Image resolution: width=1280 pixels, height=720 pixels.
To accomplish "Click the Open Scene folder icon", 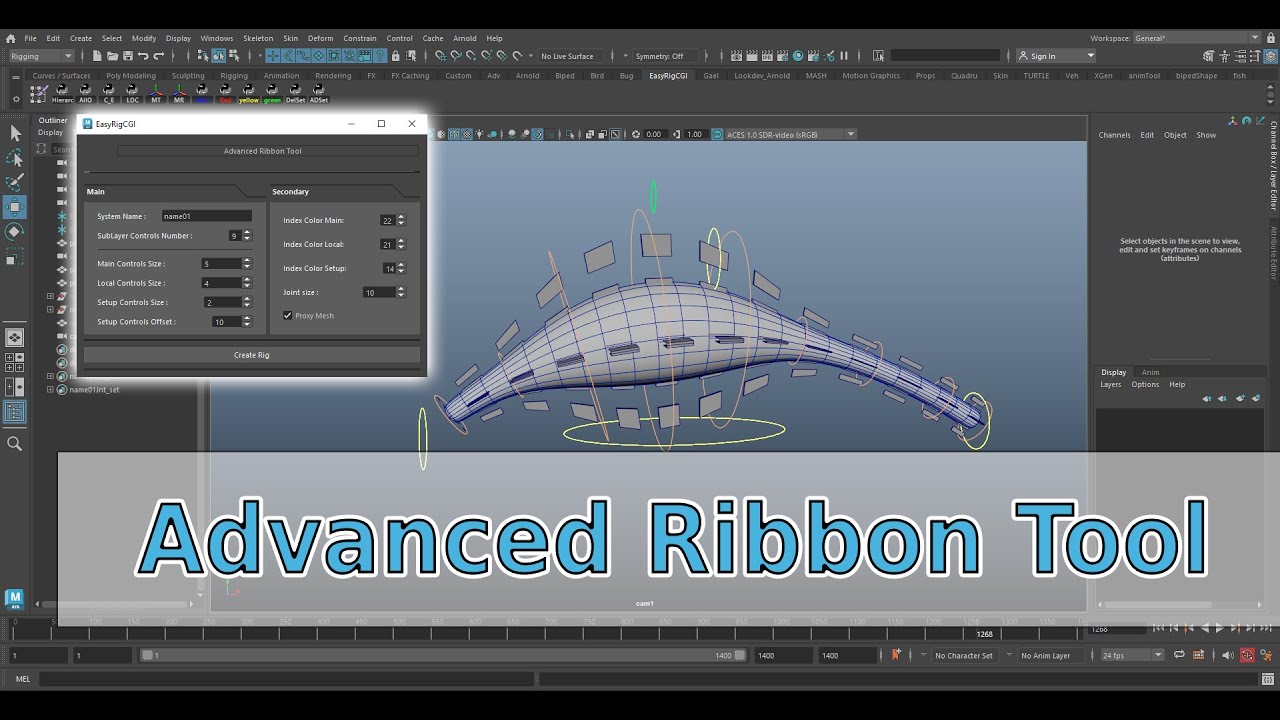I will click(113, 56).
